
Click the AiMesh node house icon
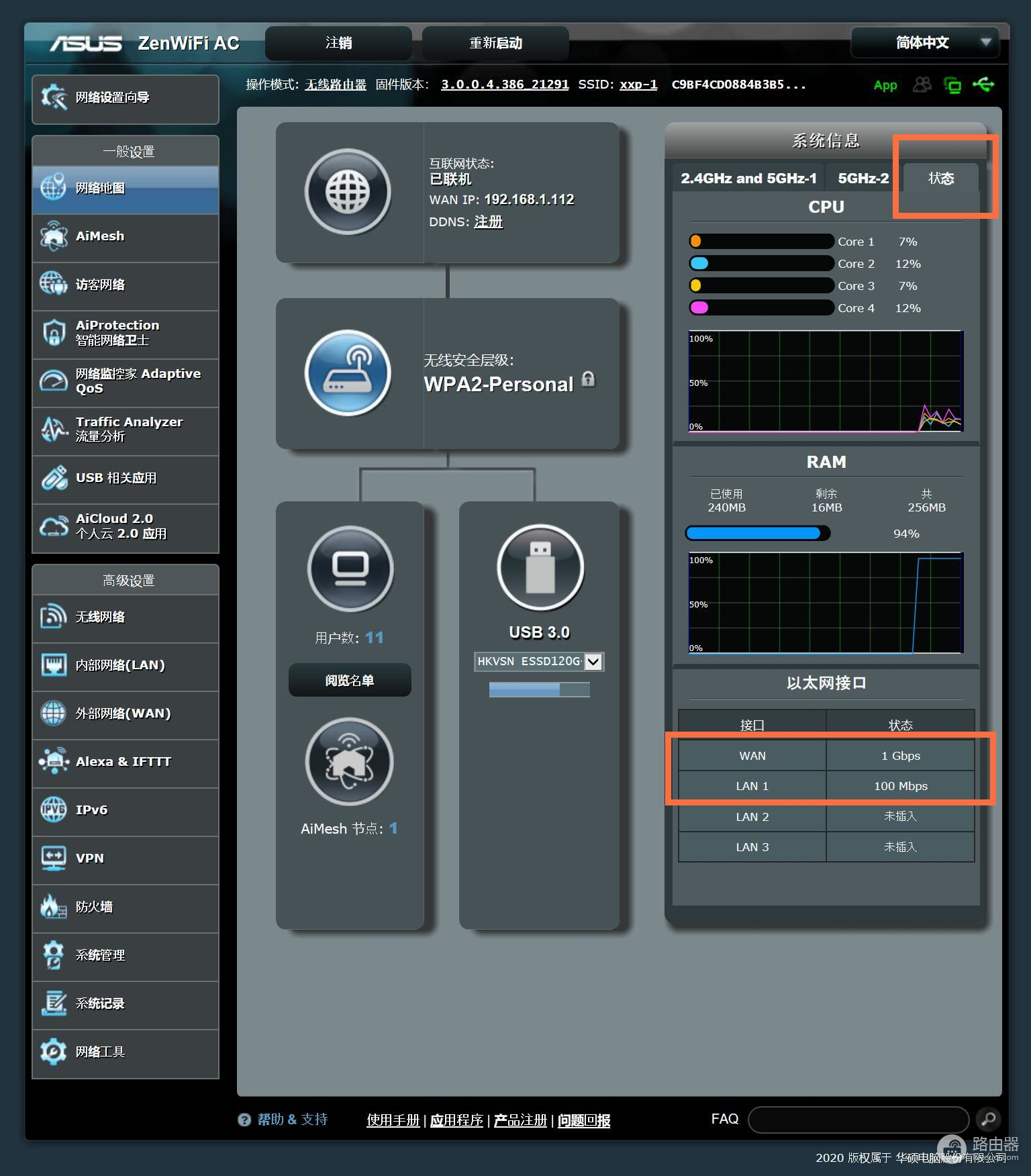click(349, 762)
